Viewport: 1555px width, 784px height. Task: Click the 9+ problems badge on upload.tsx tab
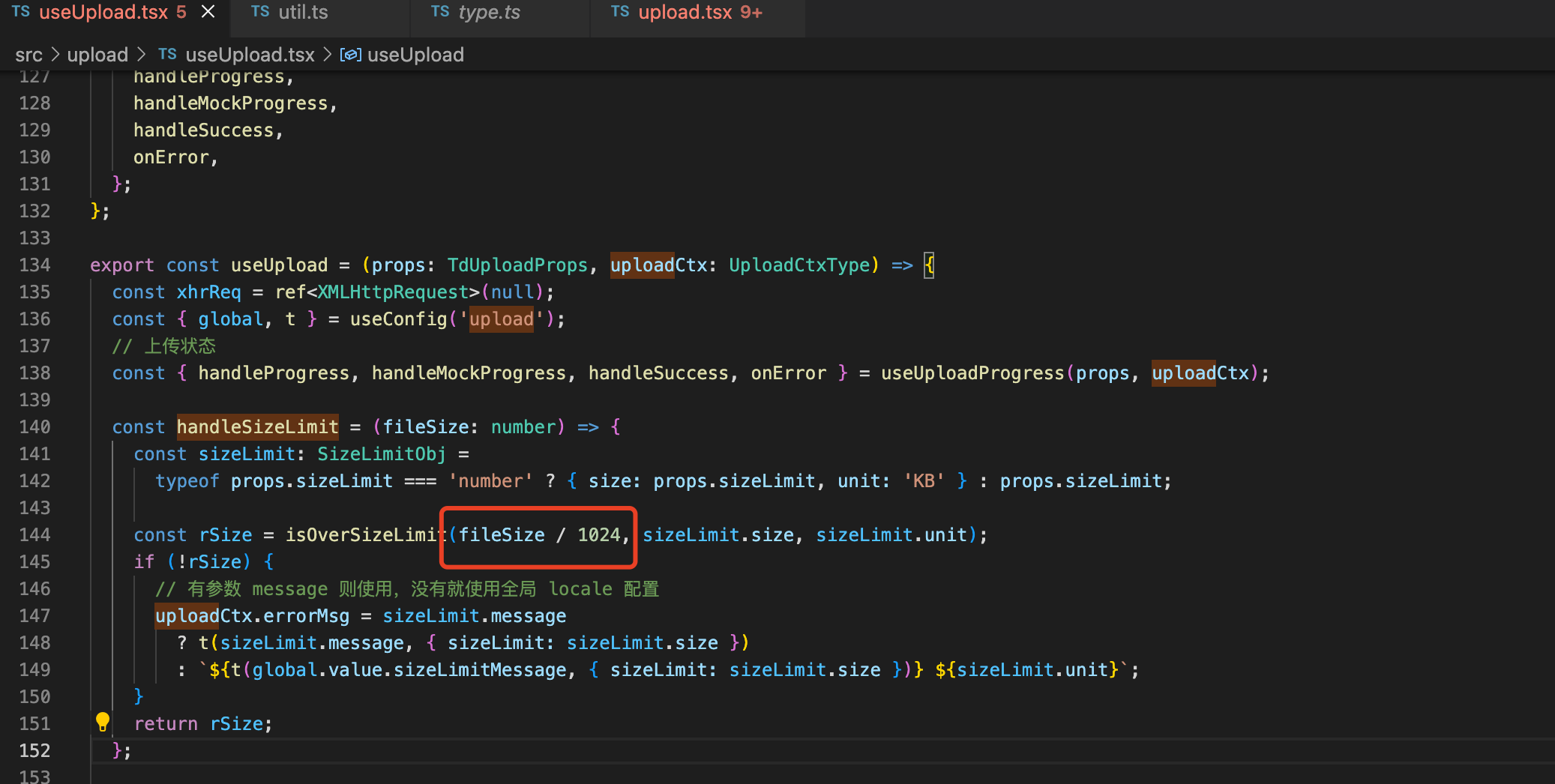[749, 12]
